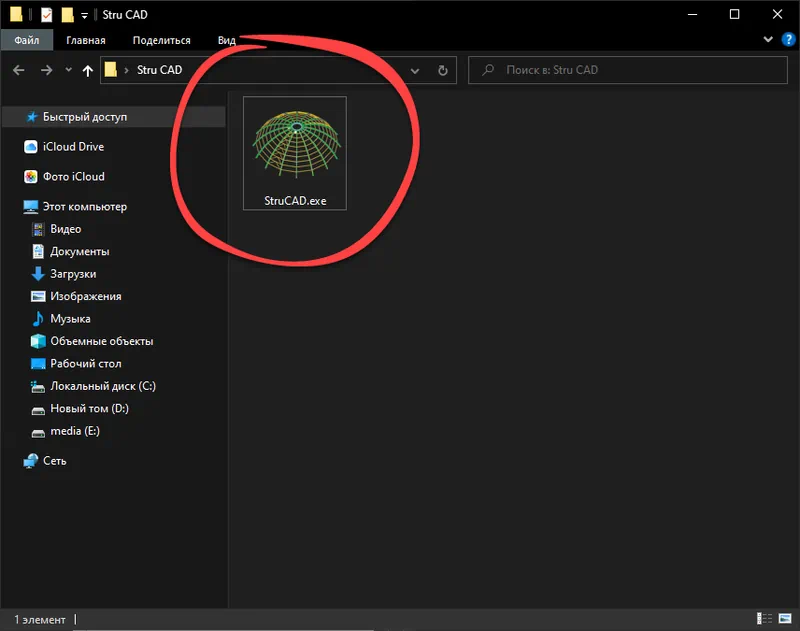Go back with the back arrow
The image size is (800, 631).
click(19, 70)
